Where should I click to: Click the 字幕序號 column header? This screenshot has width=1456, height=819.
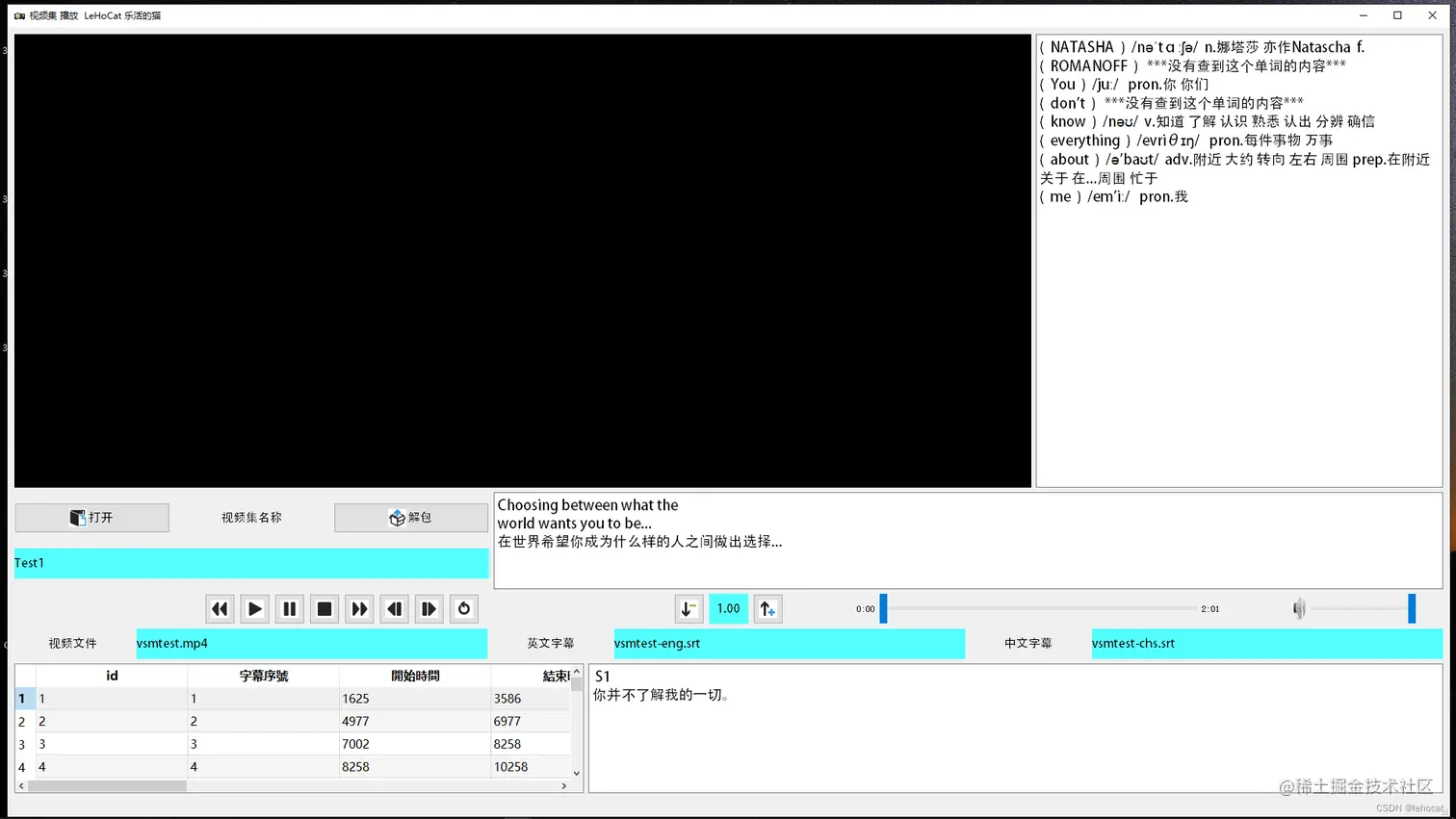pyautogui.click(x=263, y=676)
